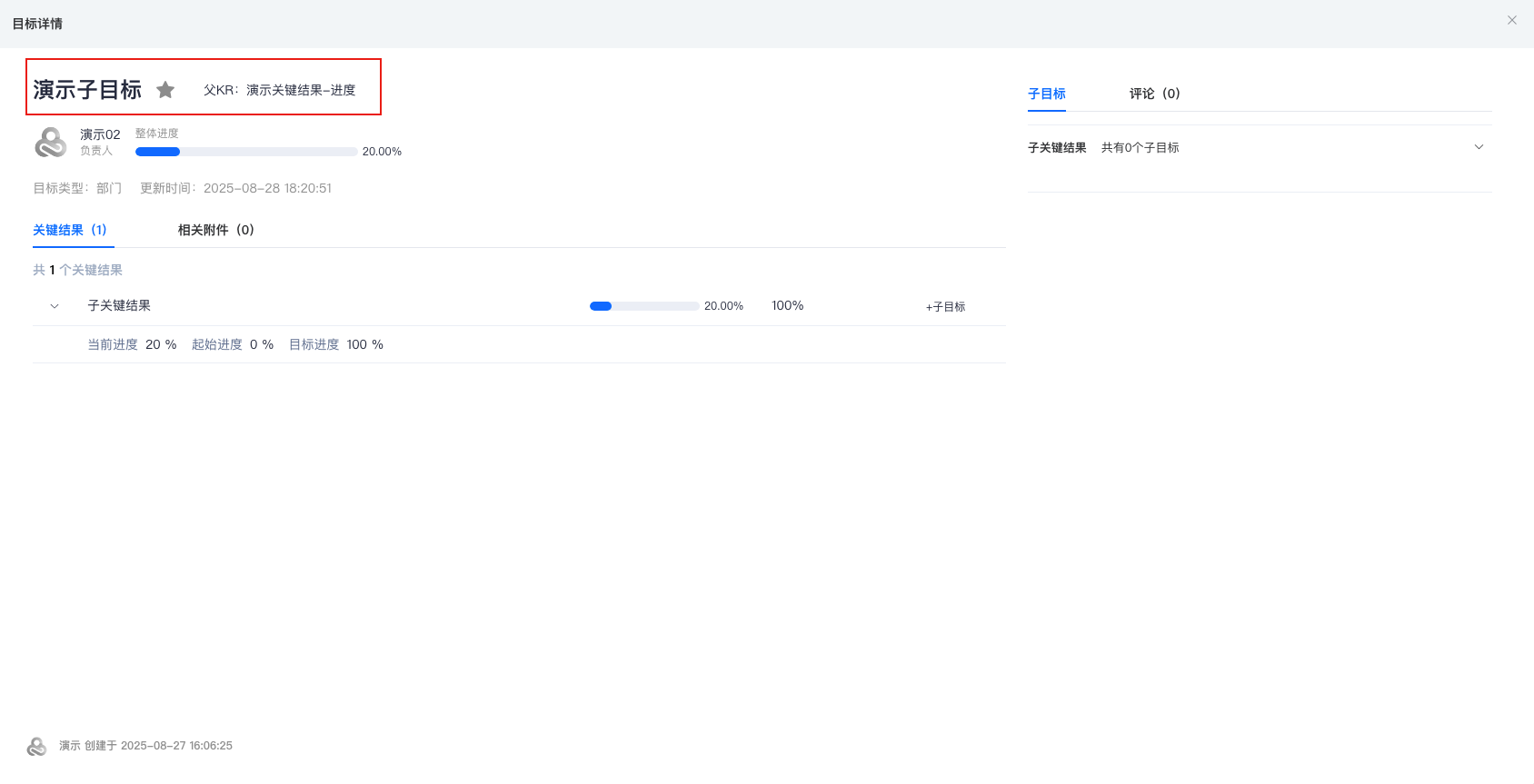Switch to the 关键结果 (1) tab

(70, 230)
